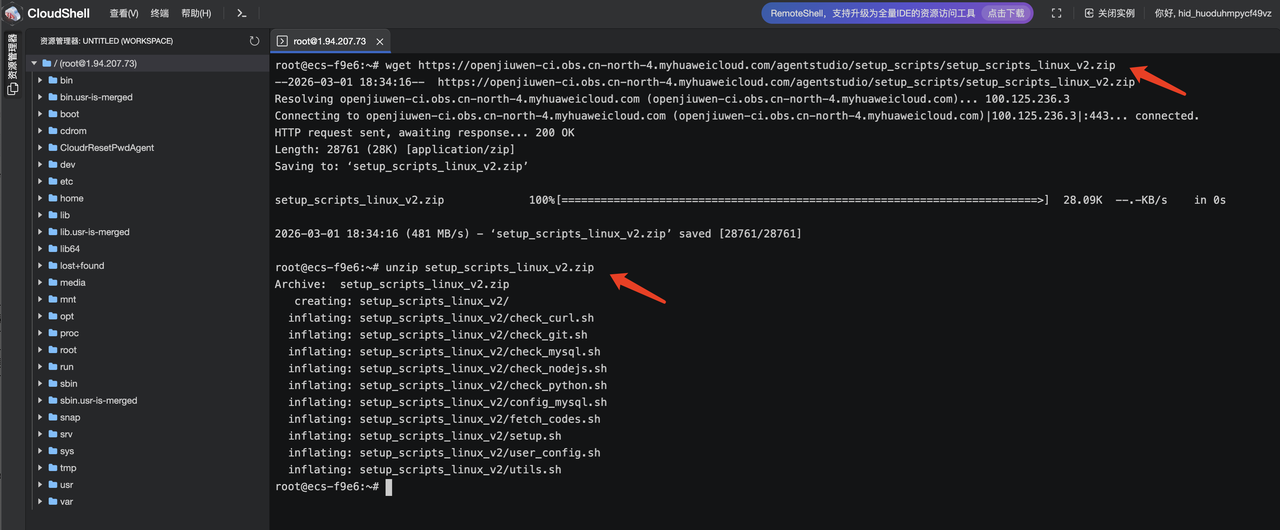The image size is (1280, 530).
Task: Click the check_nodejs.sh line in terminal output
Action: click(448, 369)
